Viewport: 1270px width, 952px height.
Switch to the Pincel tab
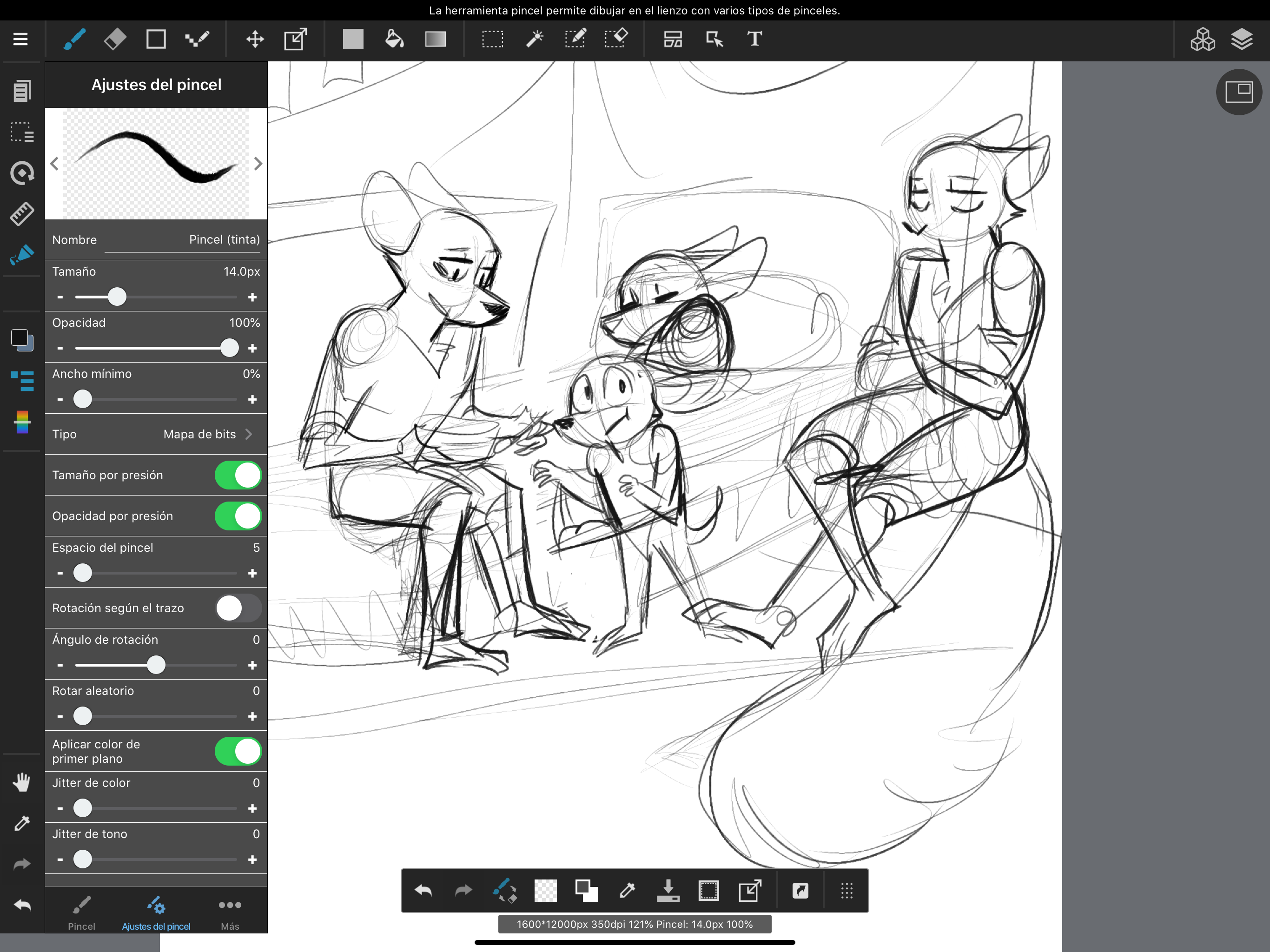(81, 913)
